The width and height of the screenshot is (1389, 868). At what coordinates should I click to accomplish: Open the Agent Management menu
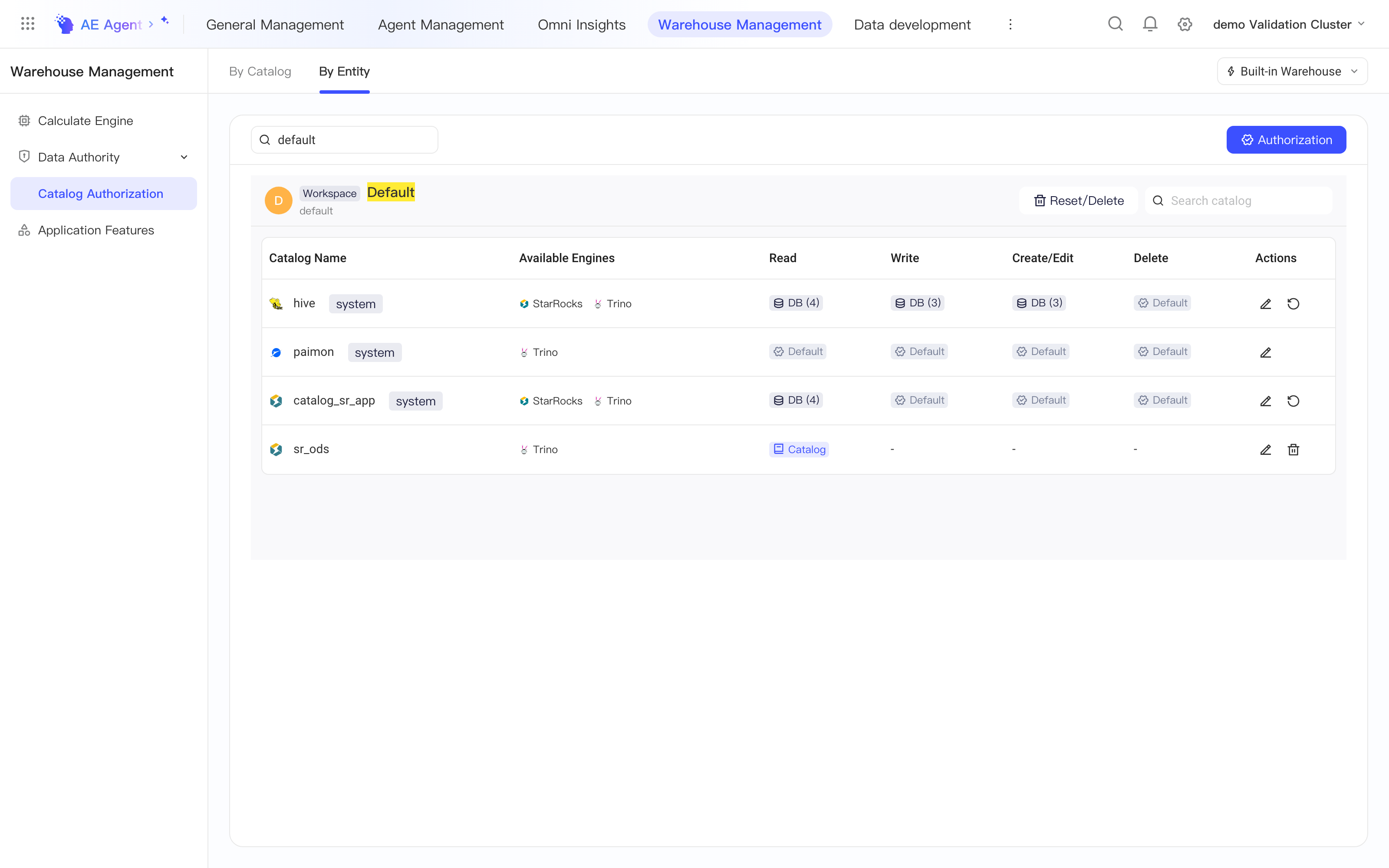coord(441,24)
